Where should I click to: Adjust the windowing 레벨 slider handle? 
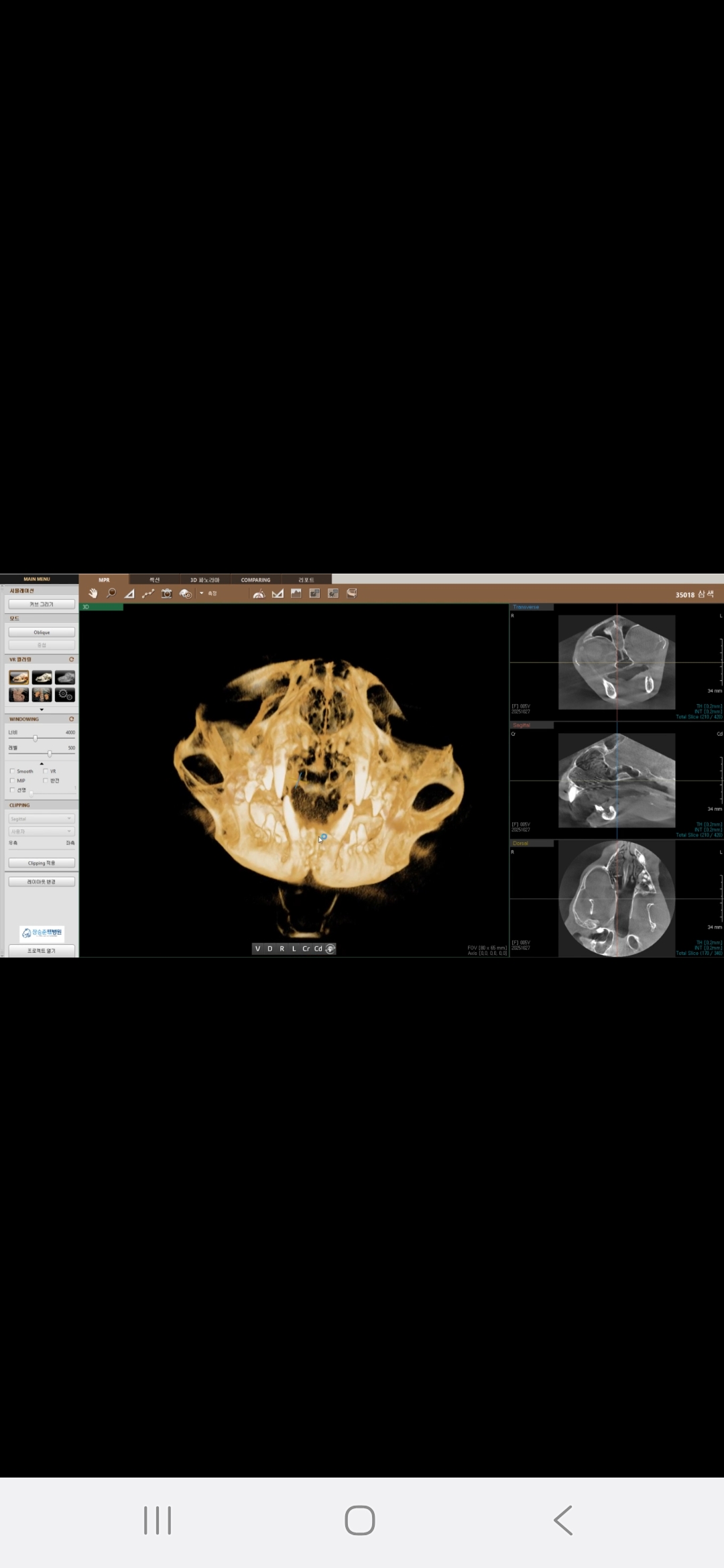(x=50, y=754)
